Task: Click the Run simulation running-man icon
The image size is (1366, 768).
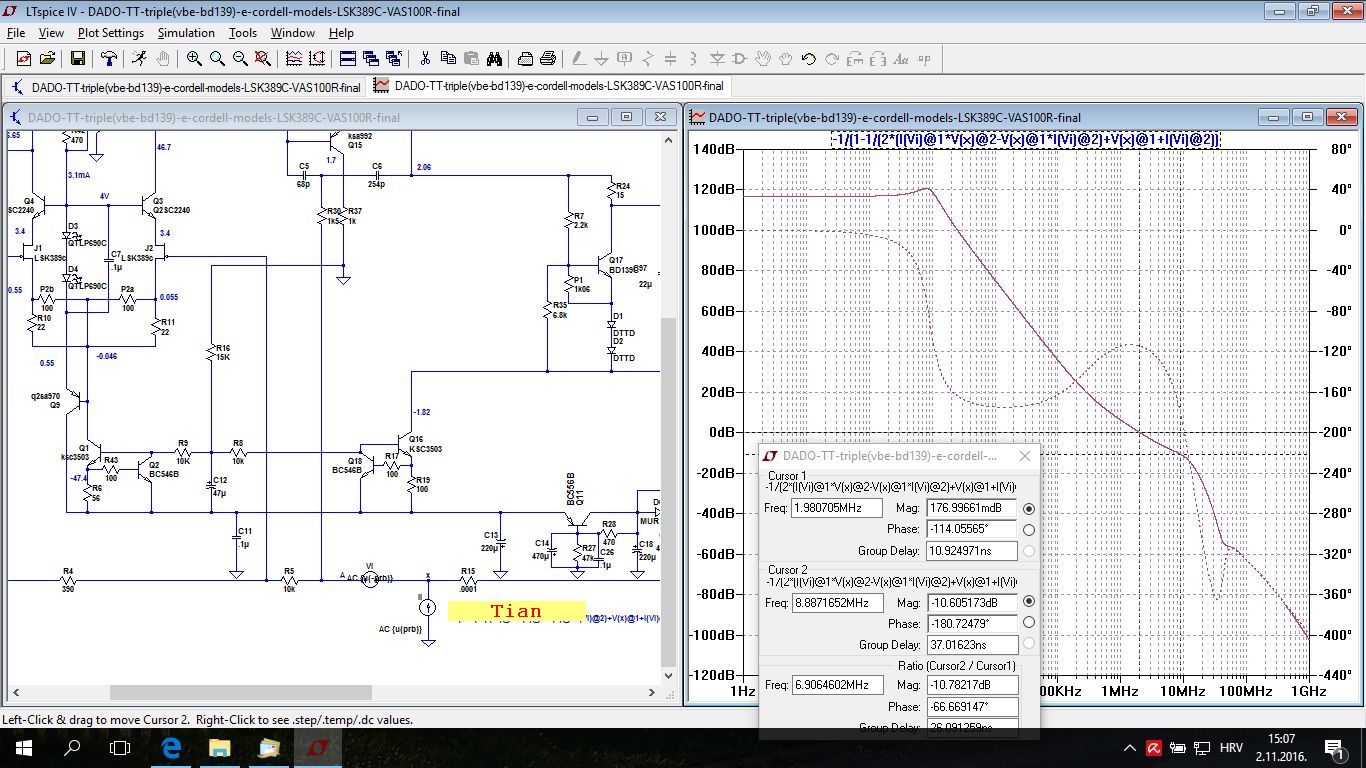Action: tap(140, 59)
